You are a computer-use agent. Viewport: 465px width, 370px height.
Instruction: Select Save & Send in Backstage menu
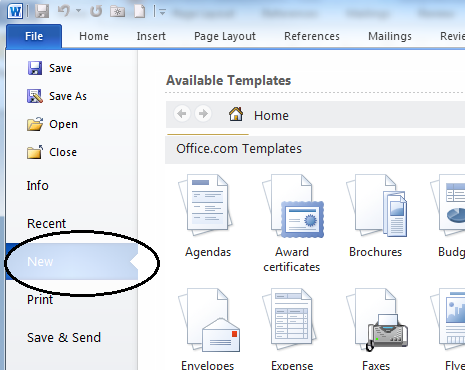[x=64, y=338]
